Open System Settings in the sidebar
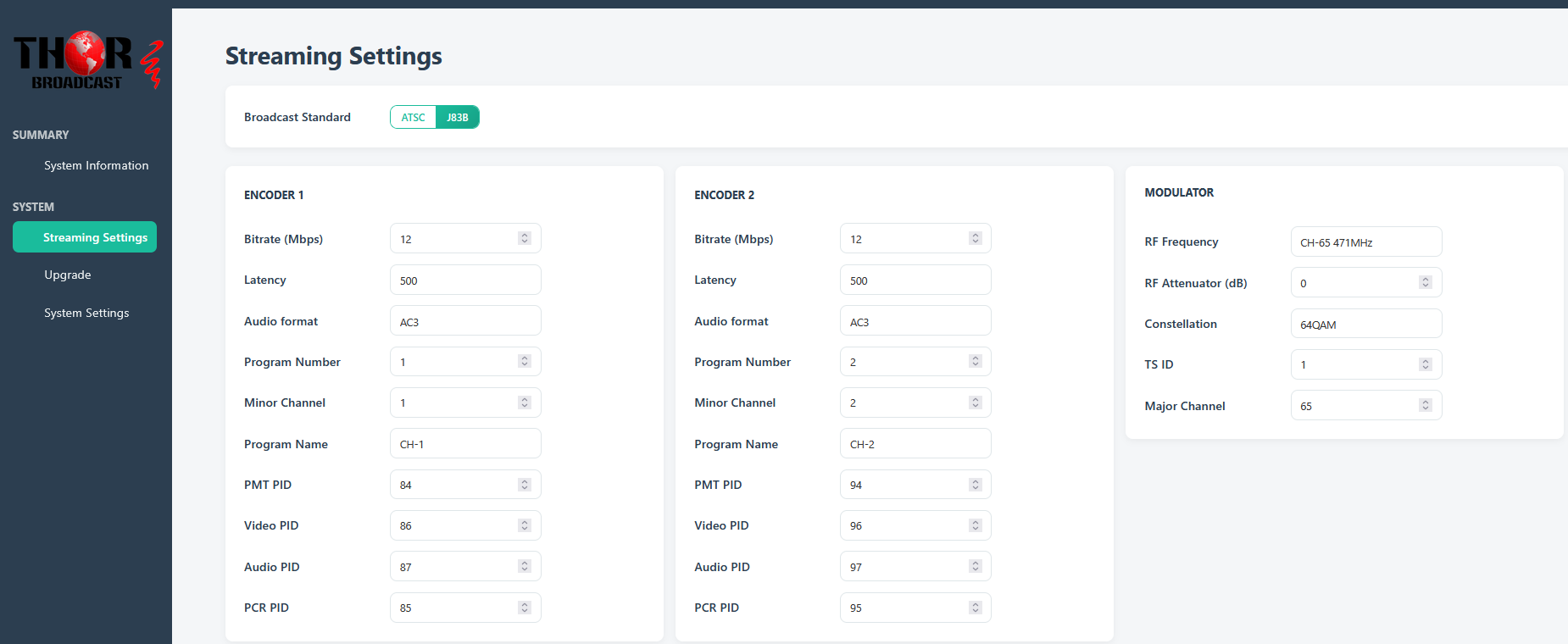This screenshot has width=1568, height=644. tap(86, 314)
